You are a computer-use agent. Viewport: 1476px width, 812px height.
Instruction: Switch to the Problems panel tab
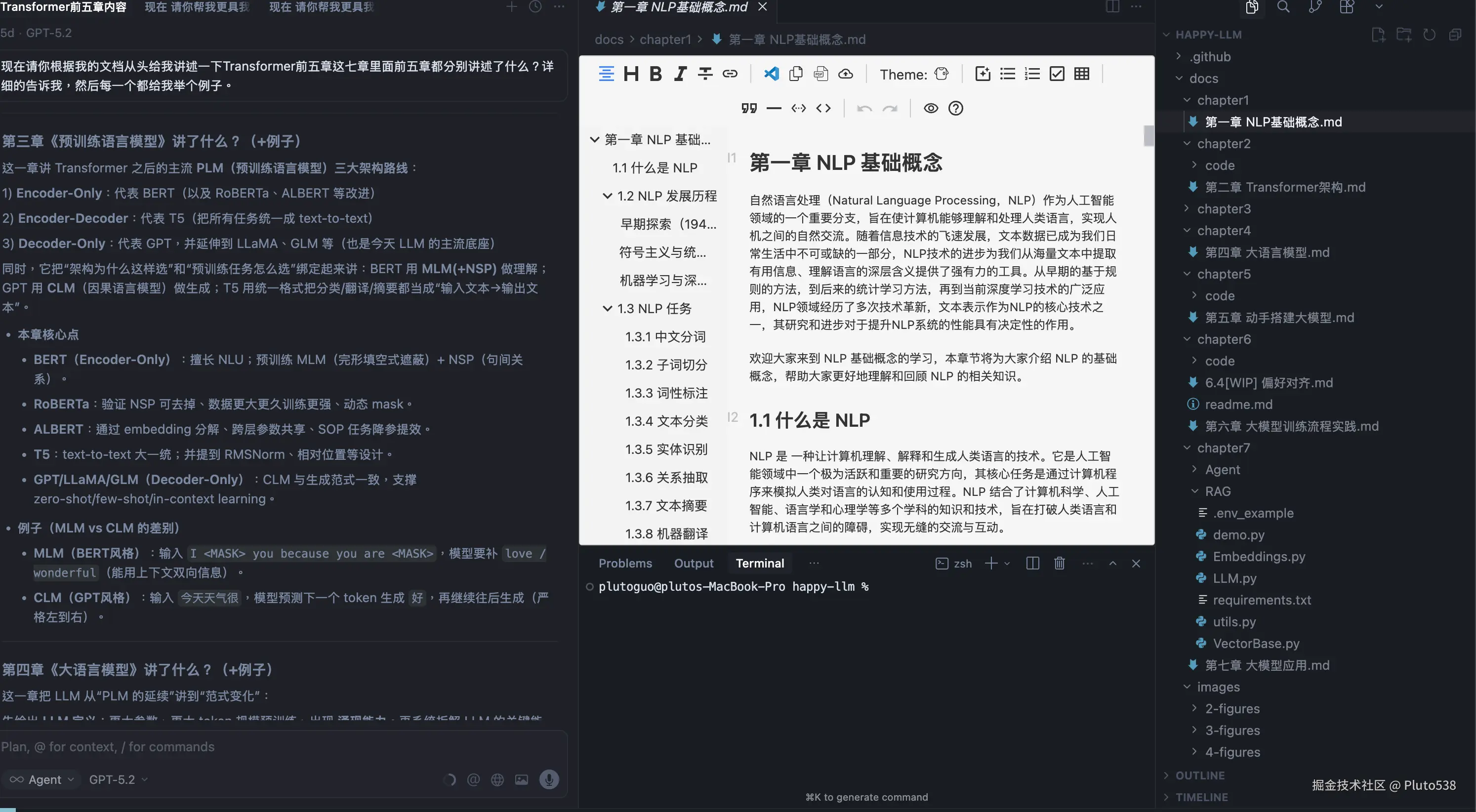click(625, 563)
